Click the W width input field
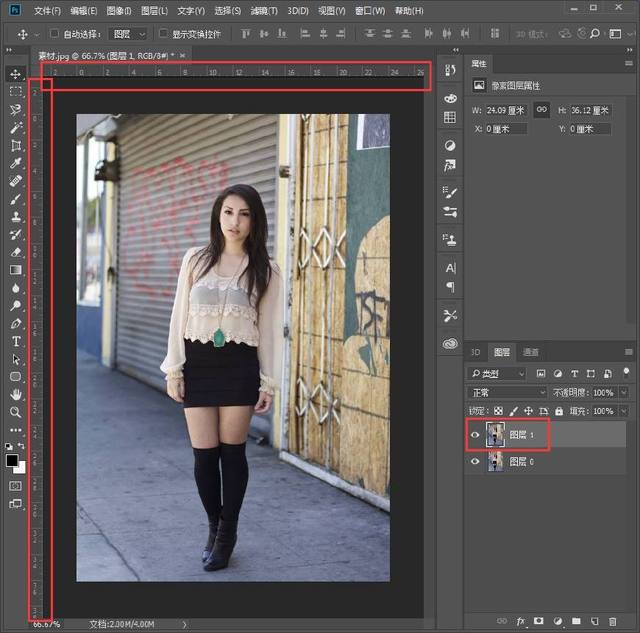This screenshot has height=633, width=640. 506,110
